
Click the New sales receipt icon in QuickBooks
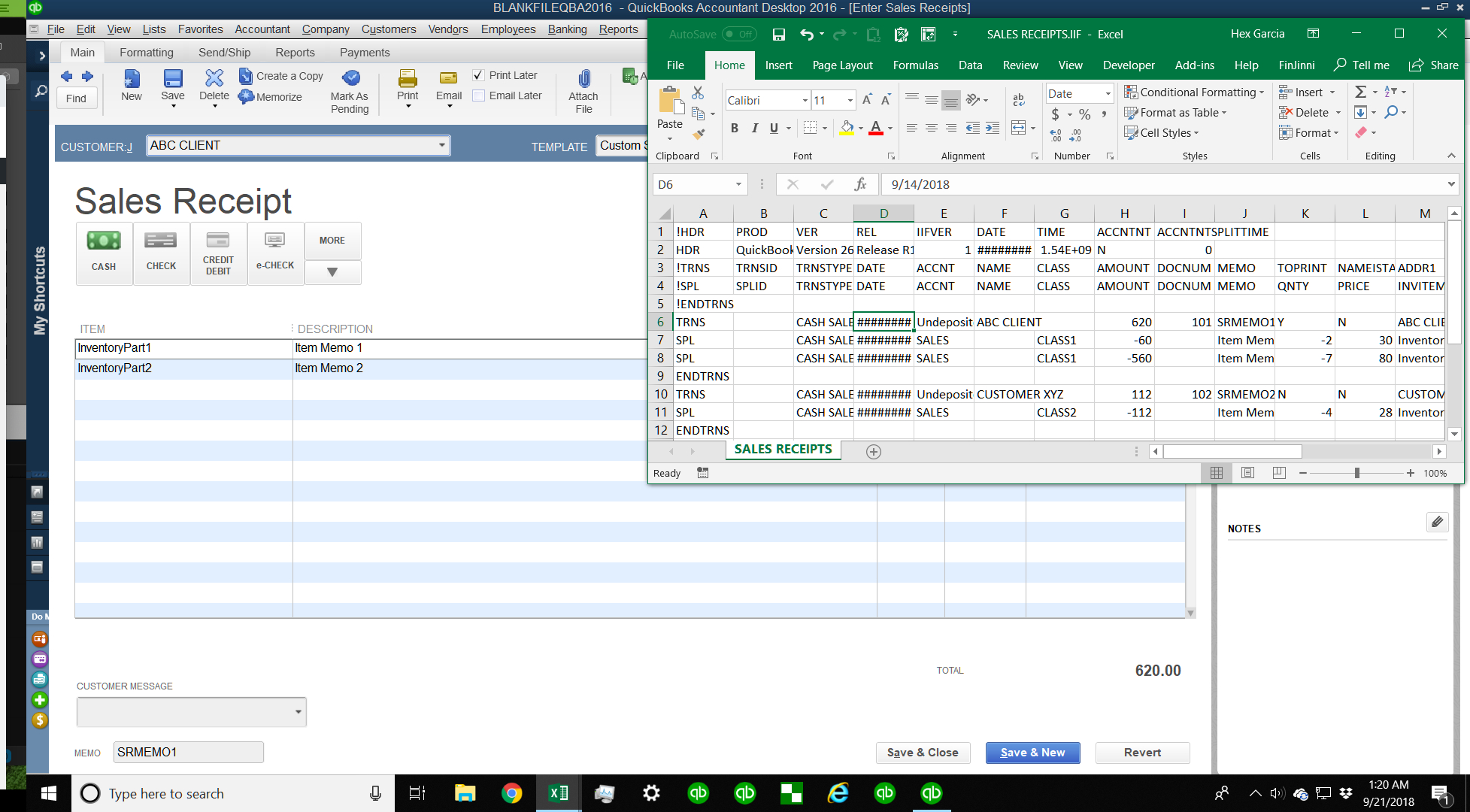[132, 85]
